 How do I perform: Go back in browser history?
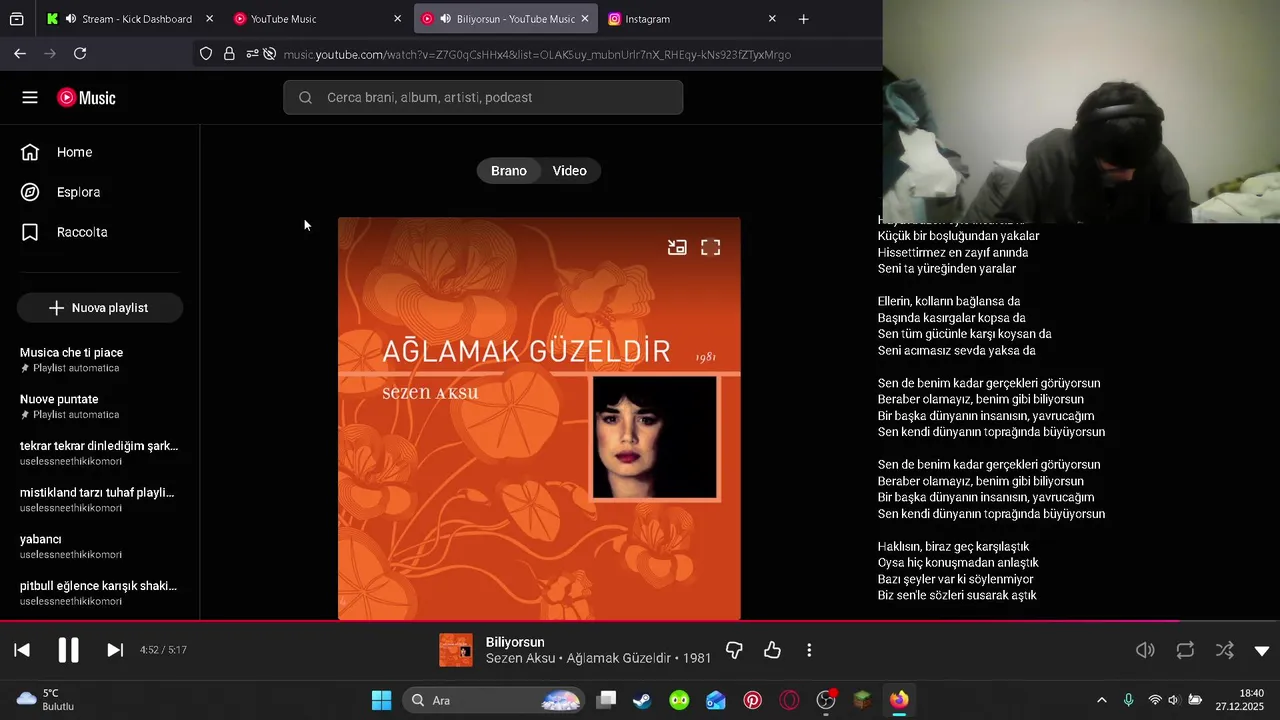(20, 54)
